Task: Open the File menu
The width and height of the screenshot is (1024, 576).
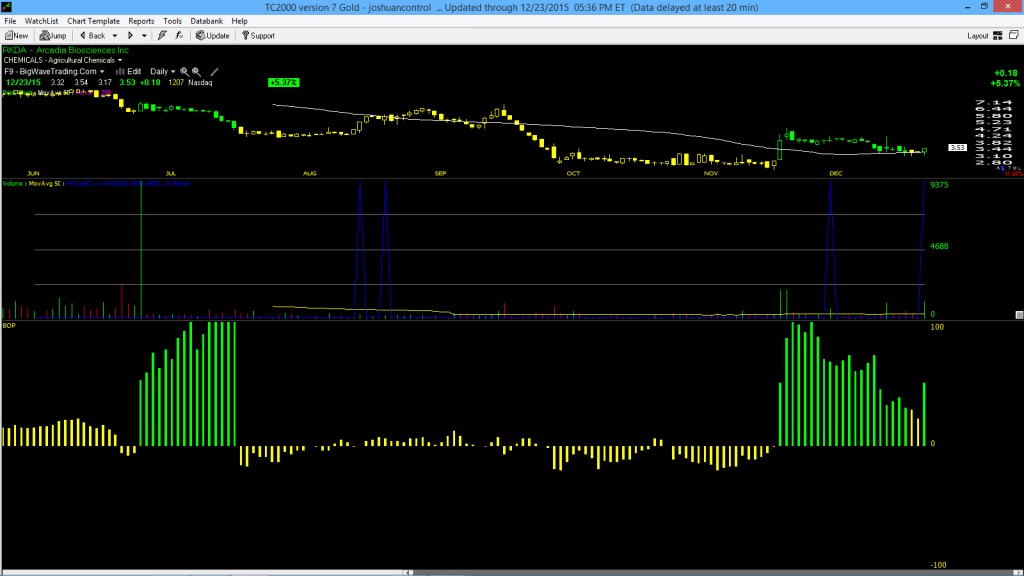Action: [x=10, y=21]
